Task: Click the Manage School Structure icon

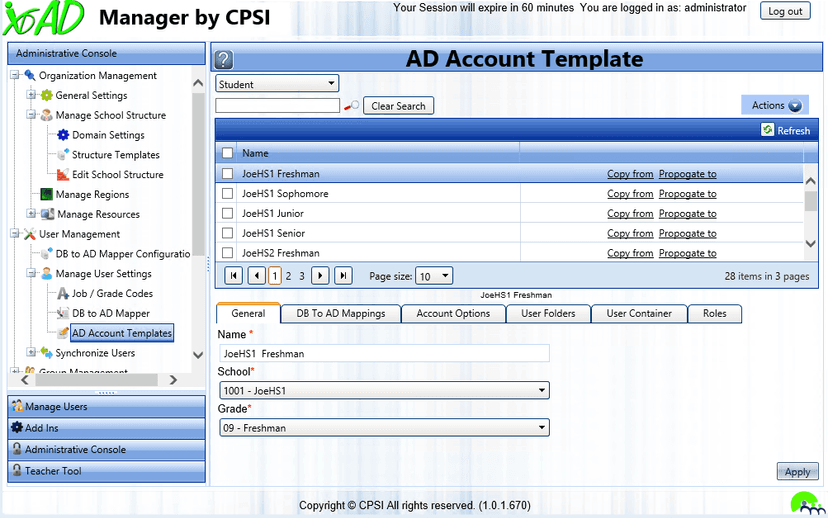Action: (47, 115)
